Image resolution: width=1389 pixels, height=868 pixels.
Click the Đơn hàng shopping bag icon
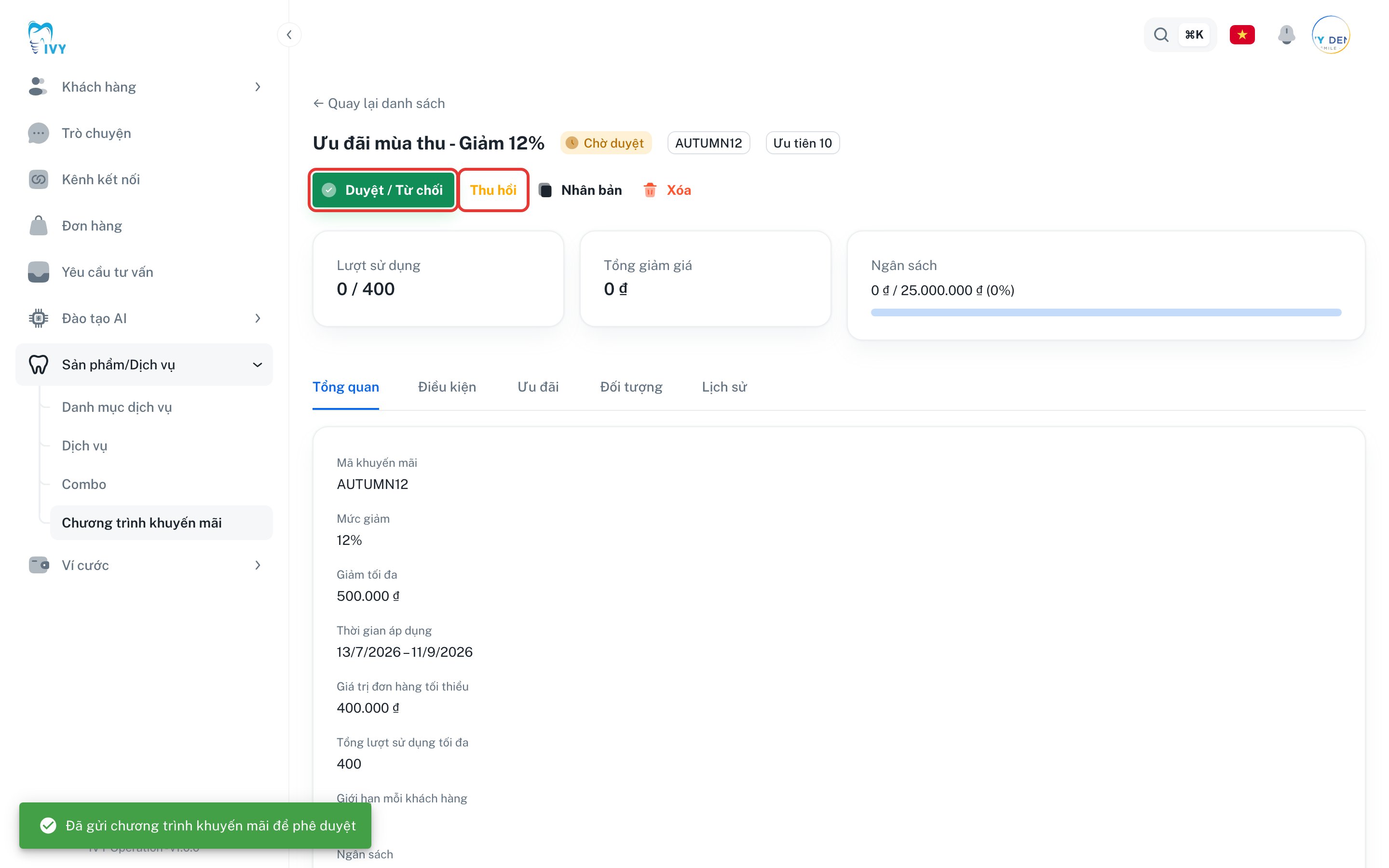point(38,226)
